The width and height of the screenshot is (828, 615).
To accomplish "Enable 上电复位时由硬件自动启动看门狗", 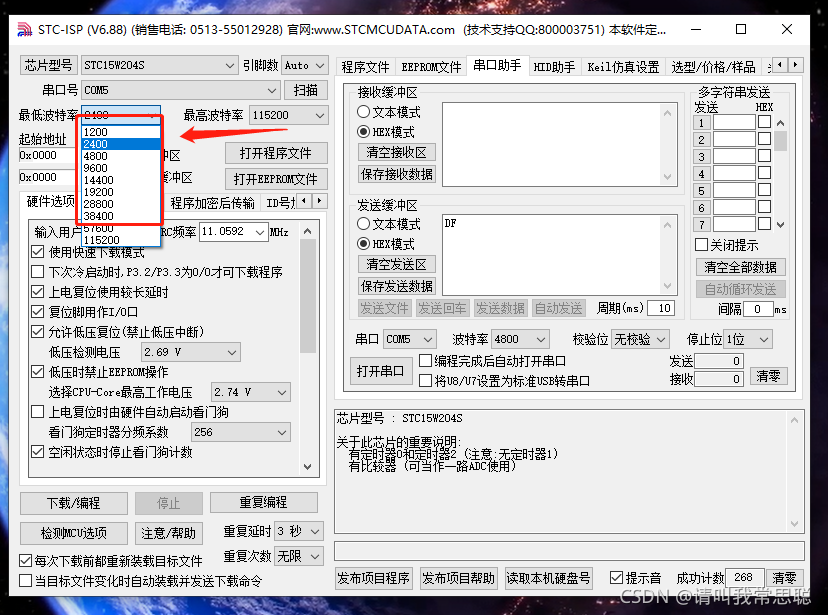I will click(37, 412).
